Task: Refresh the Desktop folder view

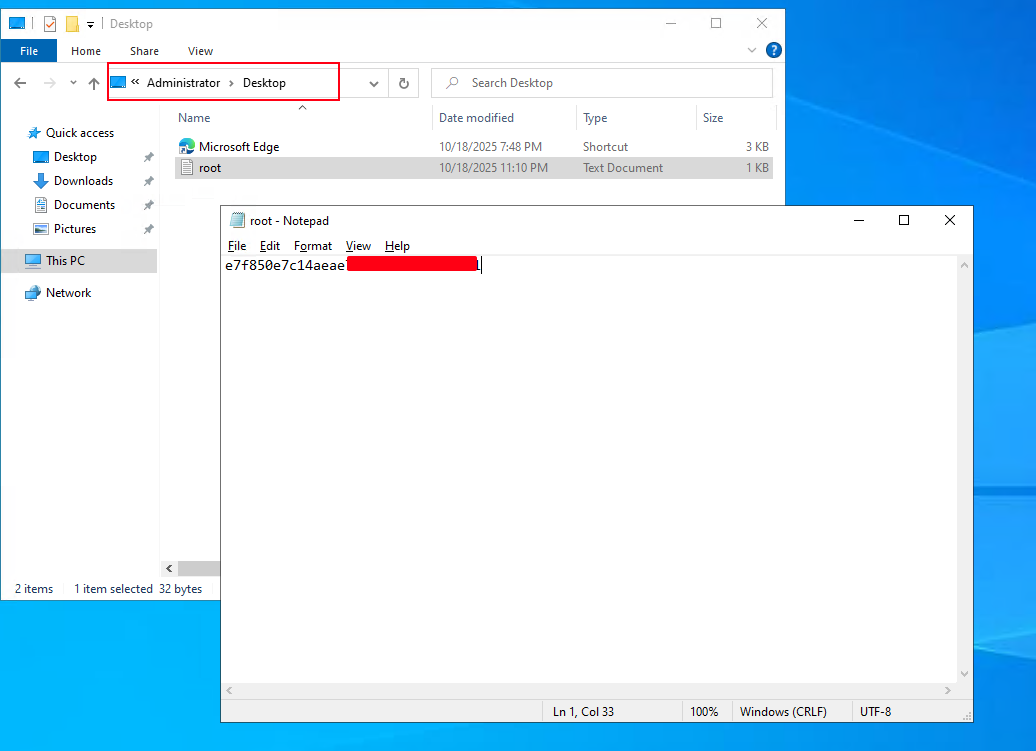Action: point(404,84)
